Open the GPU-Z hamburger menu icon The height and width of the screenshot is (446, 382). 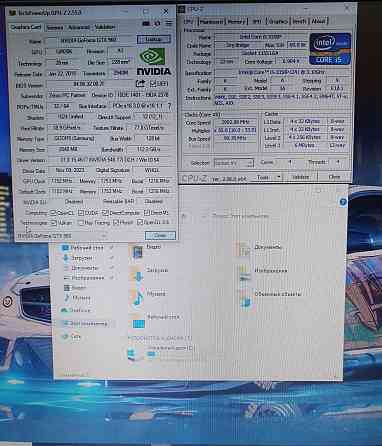click(169, 23)
